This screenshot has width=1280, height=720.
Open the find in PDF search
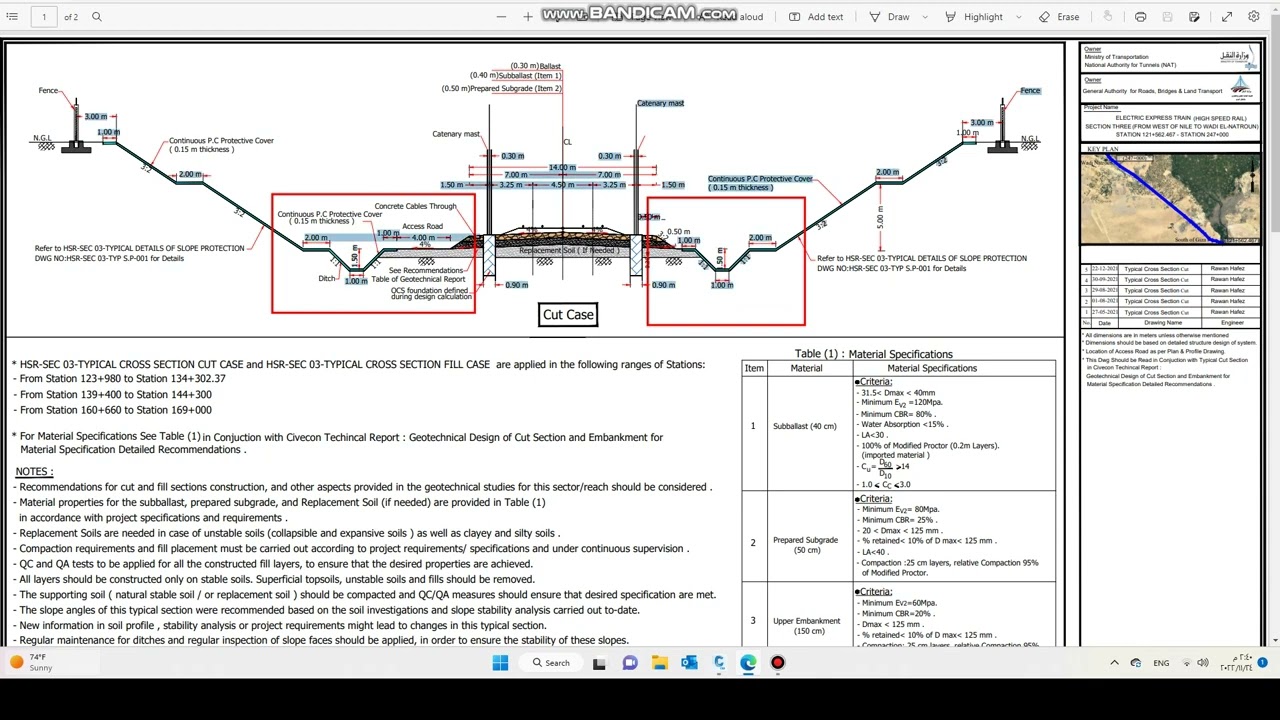tap(97, 17)
